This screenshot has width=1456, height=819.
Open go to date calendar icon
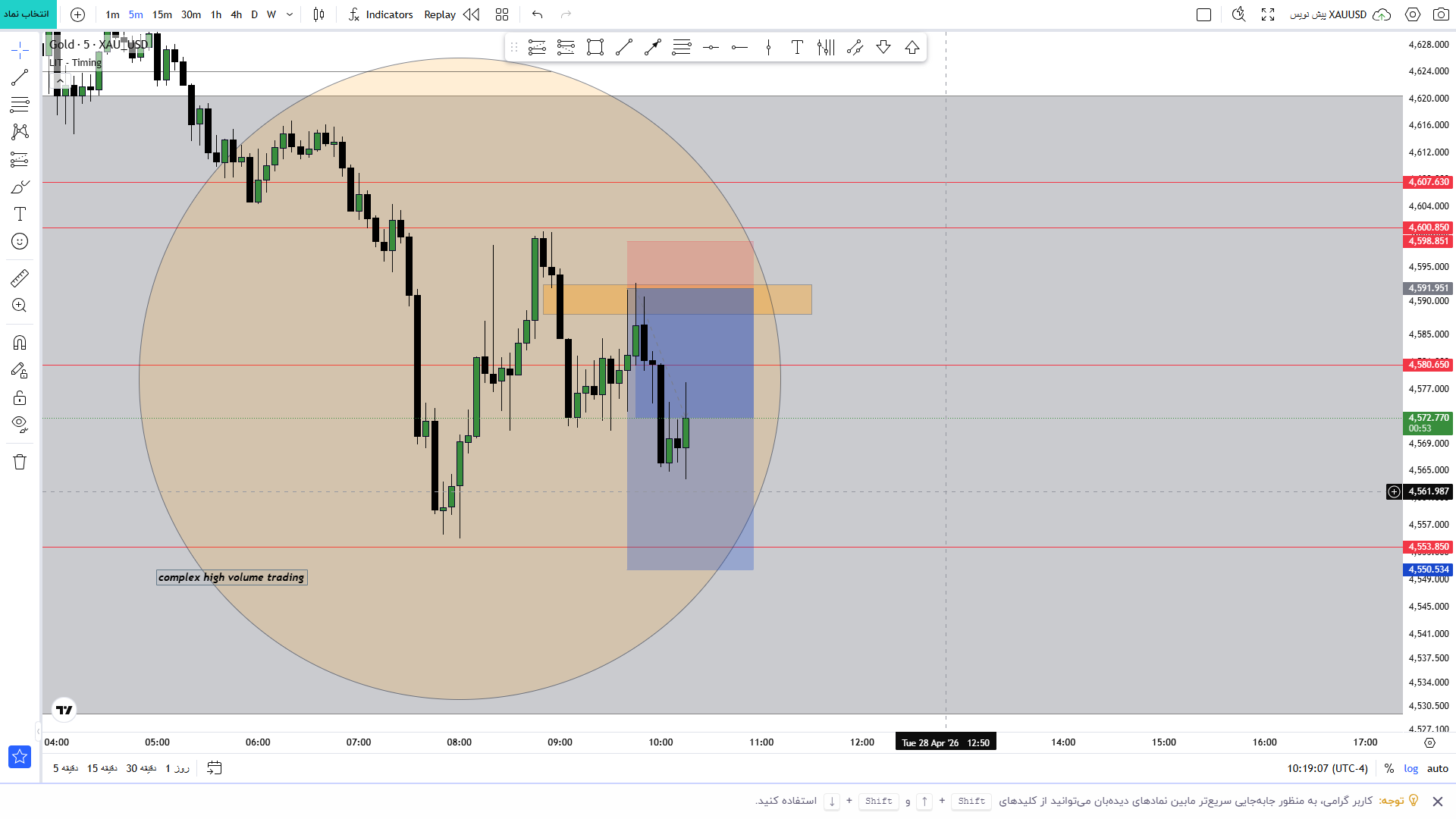[x=215, y=768]
